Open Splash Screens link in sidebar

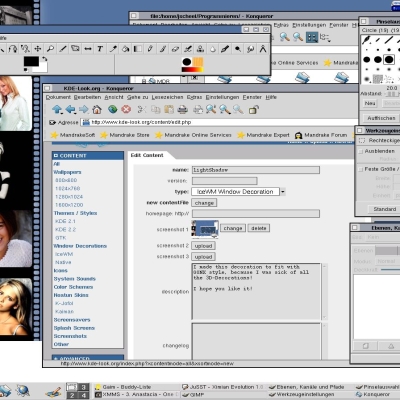74,328
